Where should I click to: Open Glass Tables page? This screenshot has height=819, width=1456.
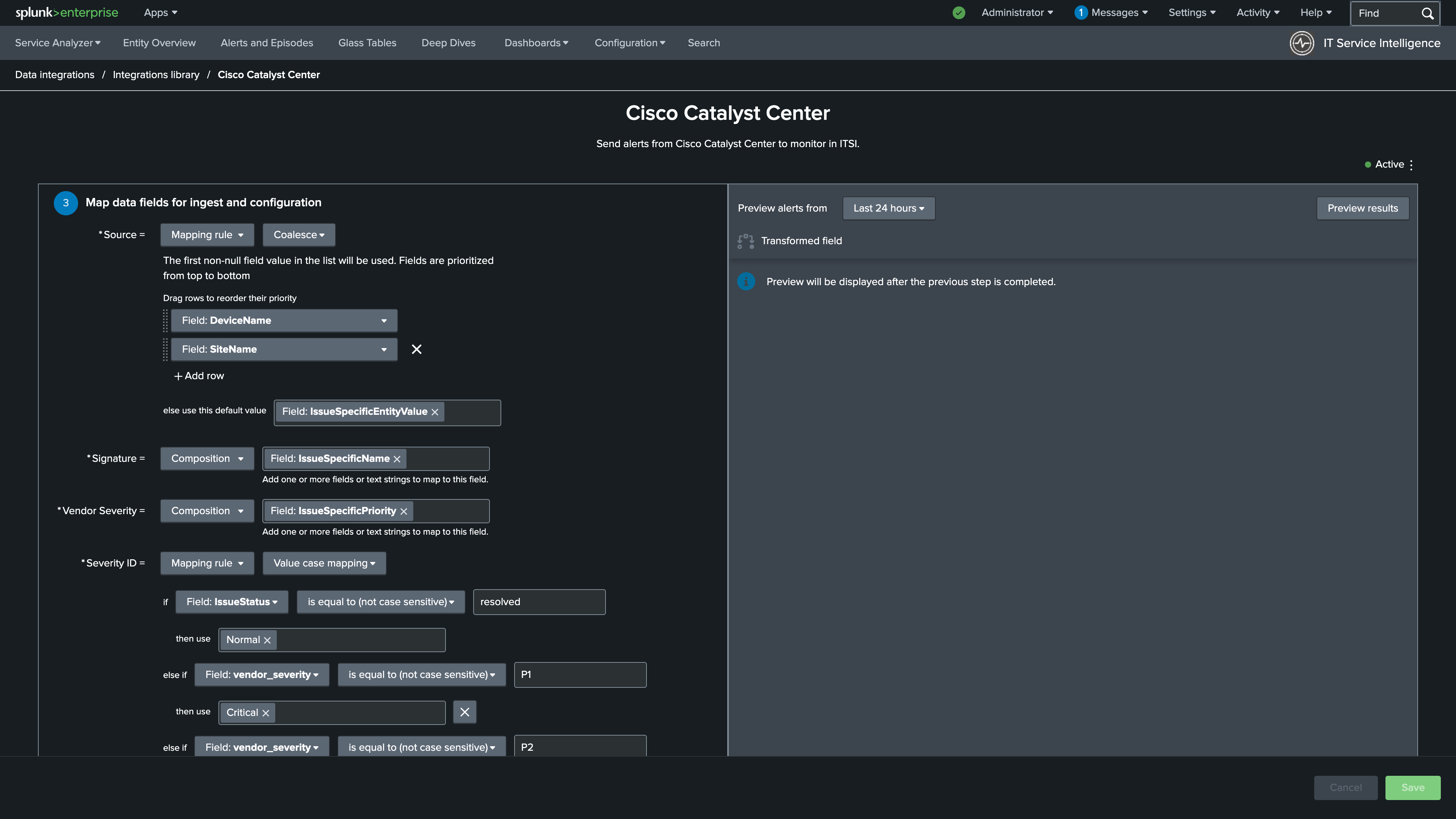tap(367, 43)
